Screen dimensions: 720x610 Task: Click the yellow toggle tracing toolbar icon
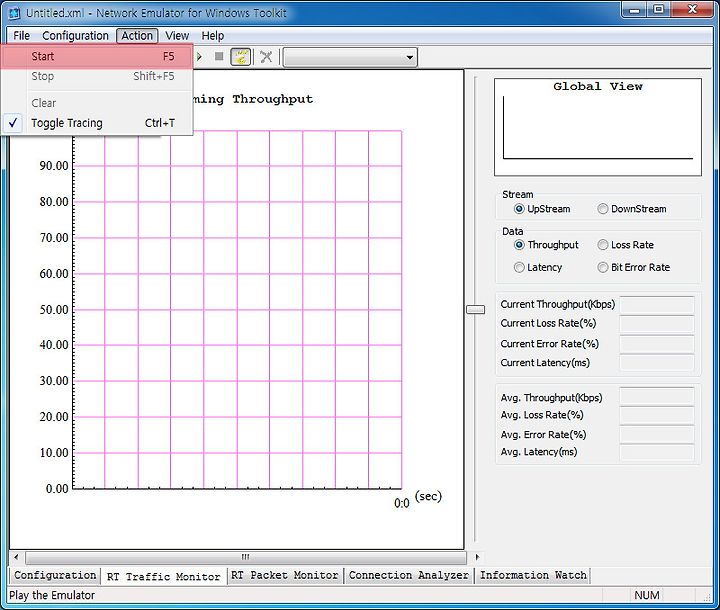coord(240,57)
